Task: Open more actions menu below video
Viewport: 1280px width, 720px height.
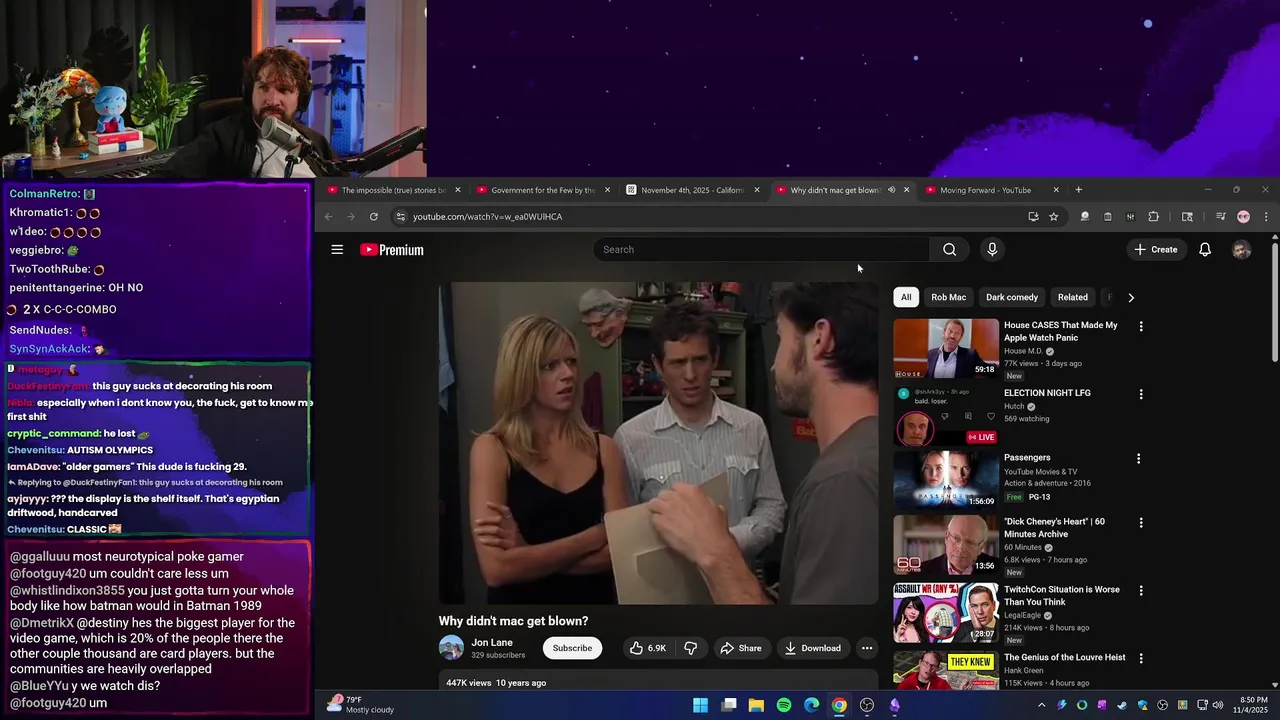Action: [x=867, y=648]
